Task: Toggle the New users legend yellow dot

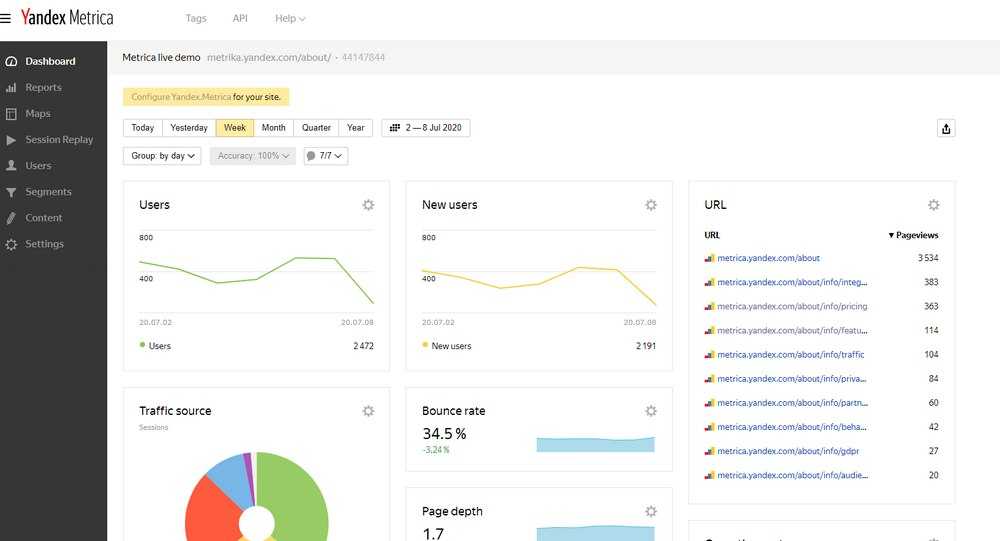Action: [425, 345]
